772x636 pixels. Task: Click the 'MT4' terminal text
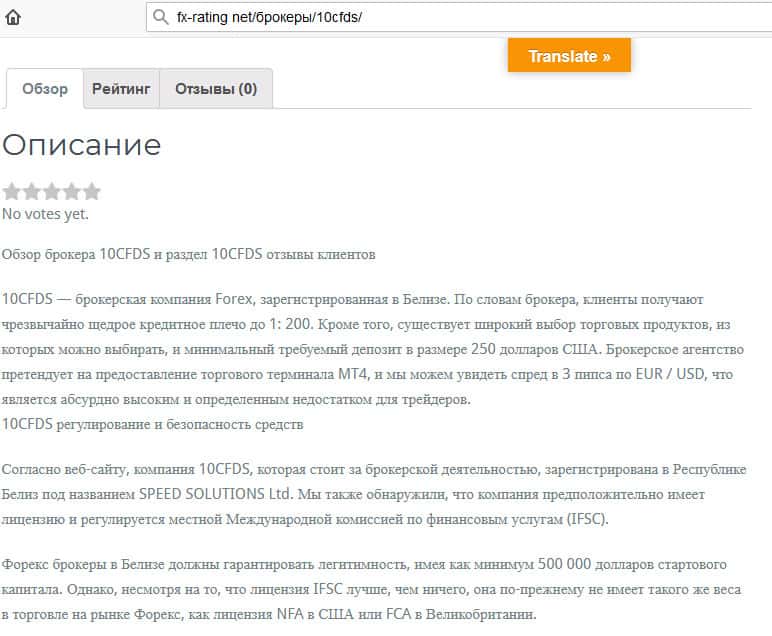pyautogui.click(x=353, y=374)
